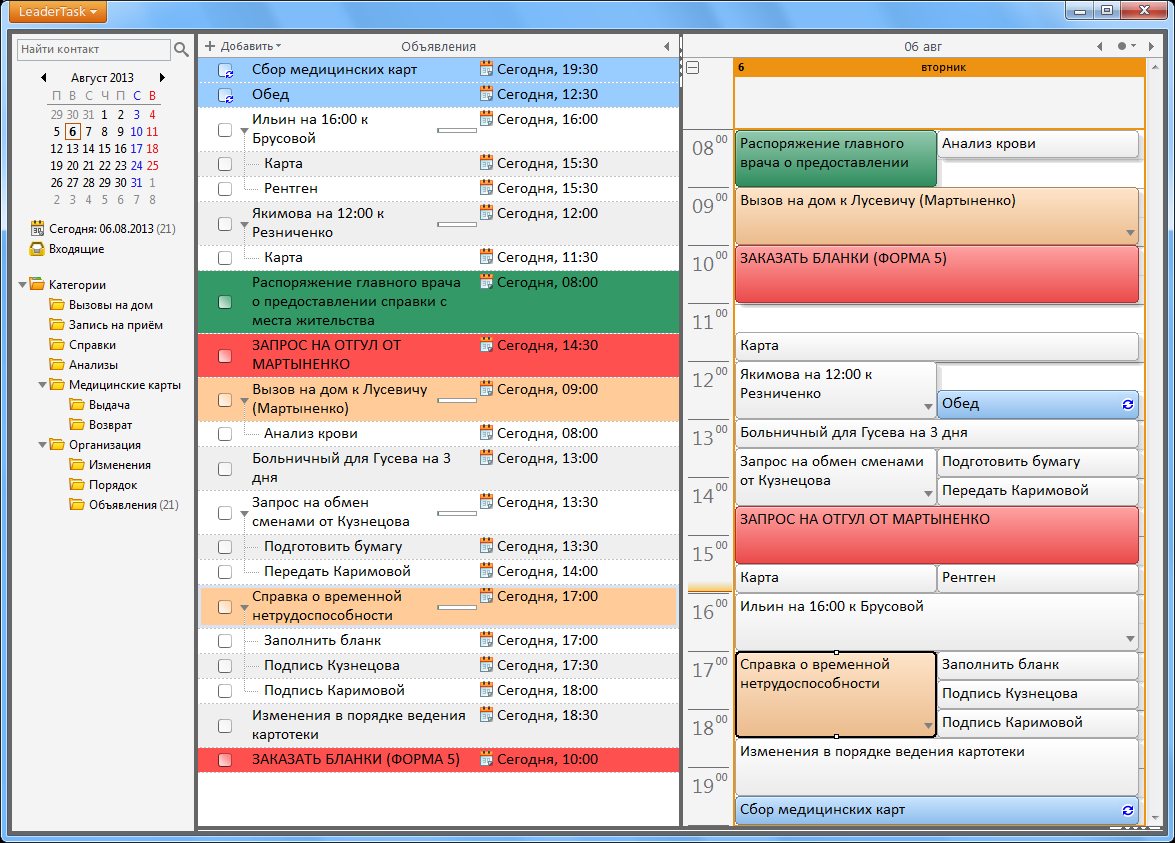Click calendar icon next to Обед task date

point(487,94)
